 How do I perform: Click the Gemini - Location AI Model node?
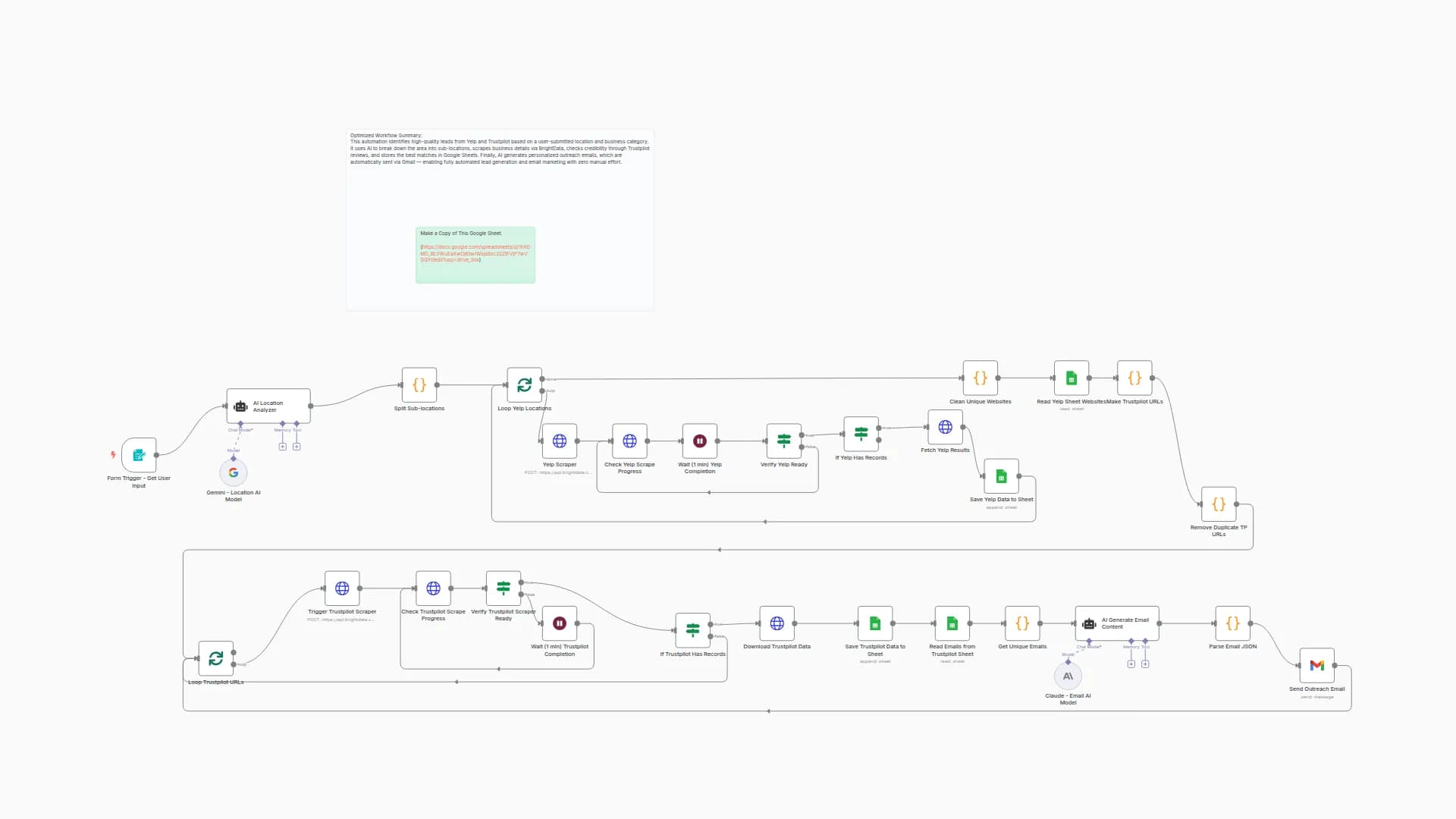click(x=234, y=472)
